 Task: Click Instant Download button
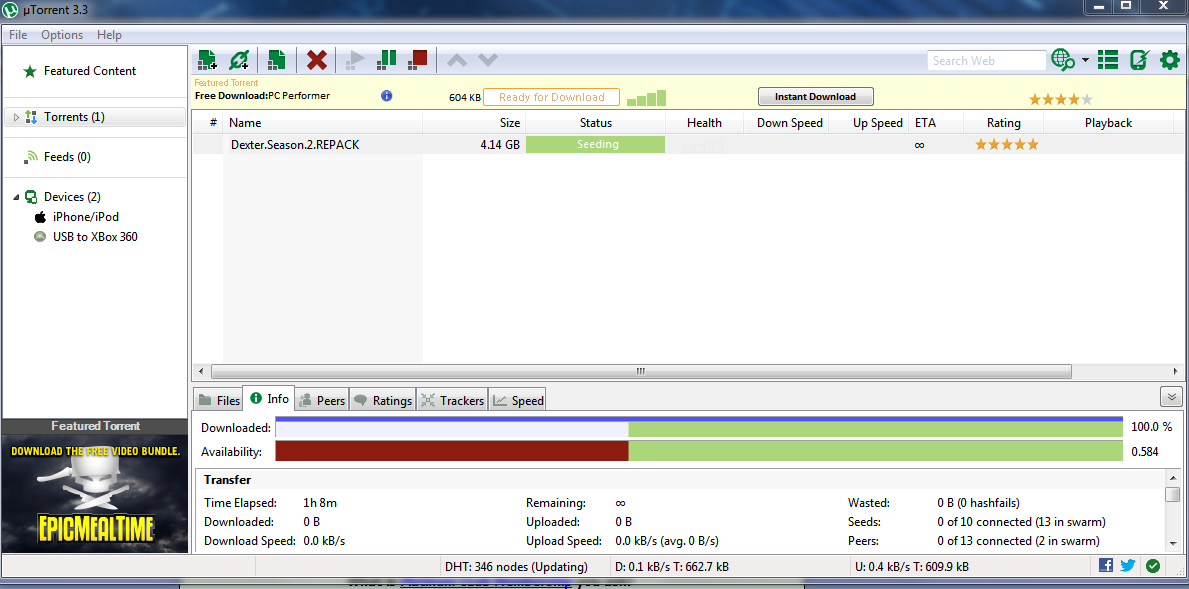point(815,96)
